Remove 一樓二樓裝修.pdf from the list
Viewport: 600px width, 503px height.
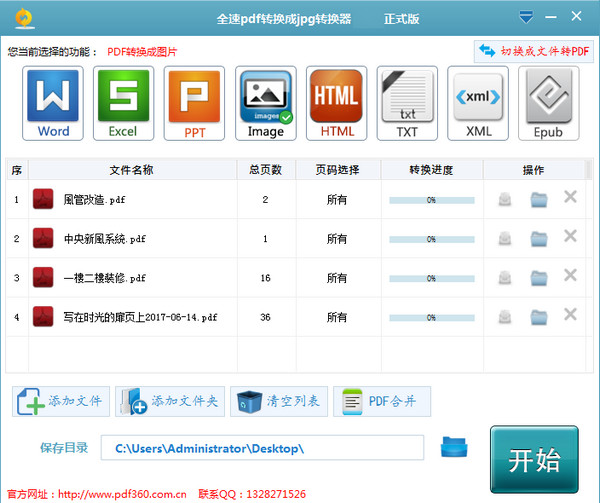[570, 275]
